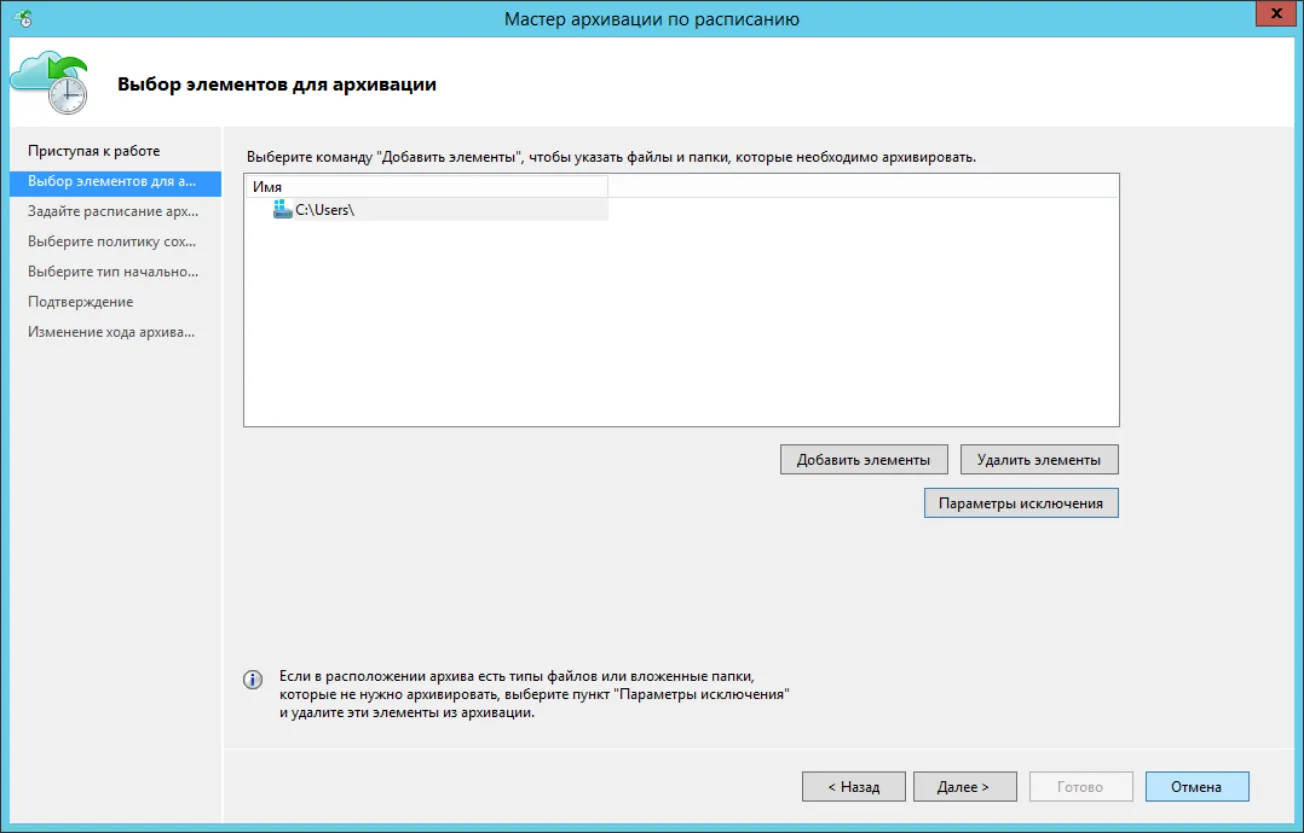Select the "Изменение хода архива..." step
Screen dimensions: 1304x833
coord(112,331)
